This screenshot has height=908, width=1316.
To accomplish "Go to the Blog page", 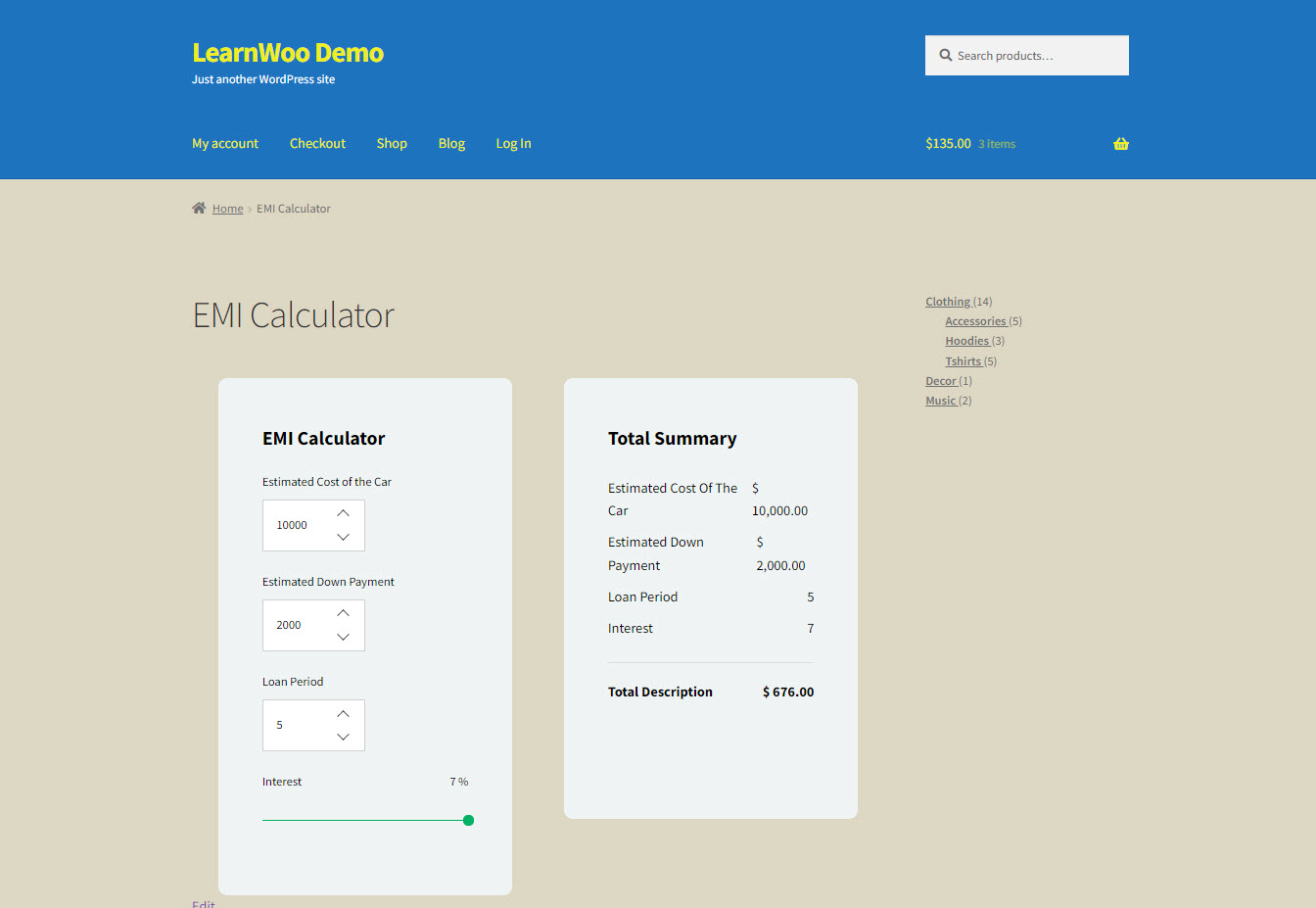I will pos(451,143).
